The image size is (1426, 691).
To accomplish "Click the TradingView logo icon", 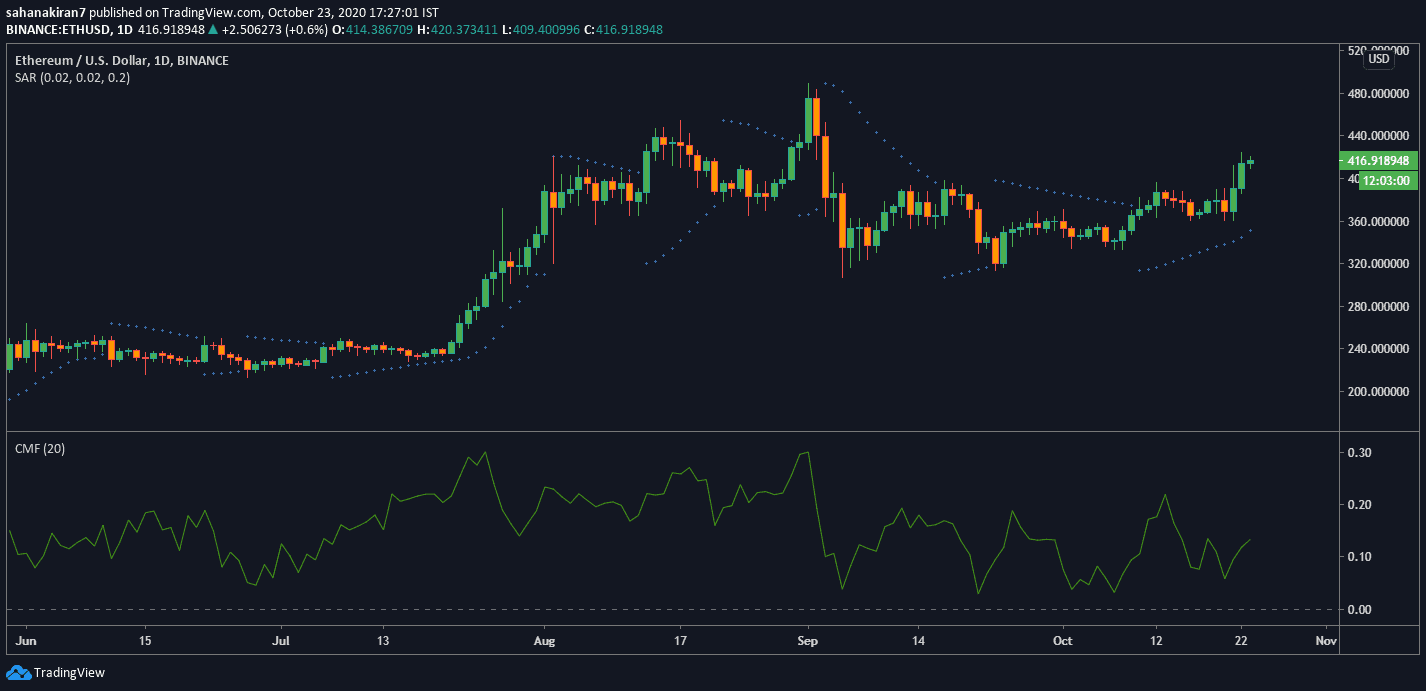I will tap(19, 672).
